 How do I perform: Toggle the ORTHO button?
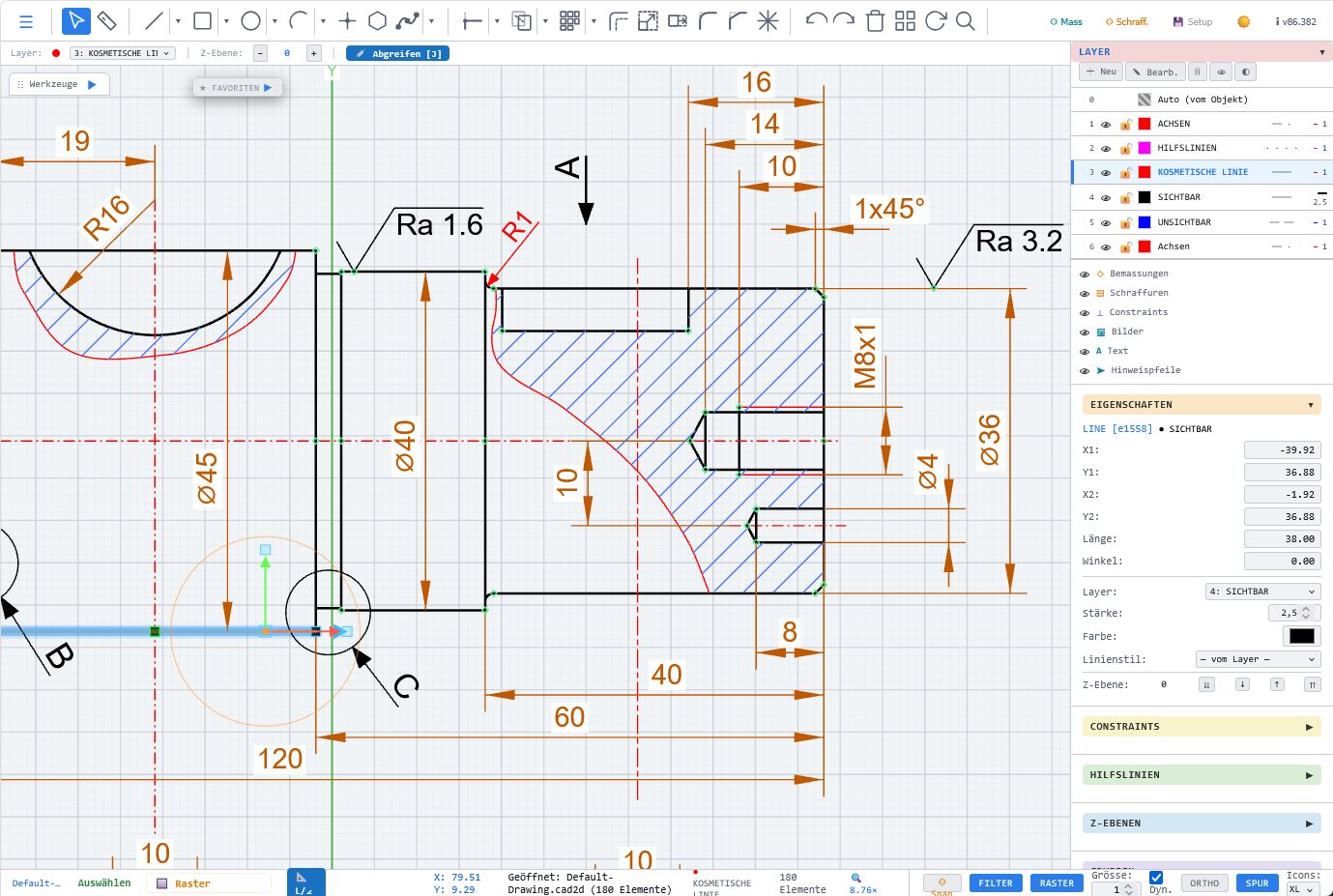pos(1204,882)
